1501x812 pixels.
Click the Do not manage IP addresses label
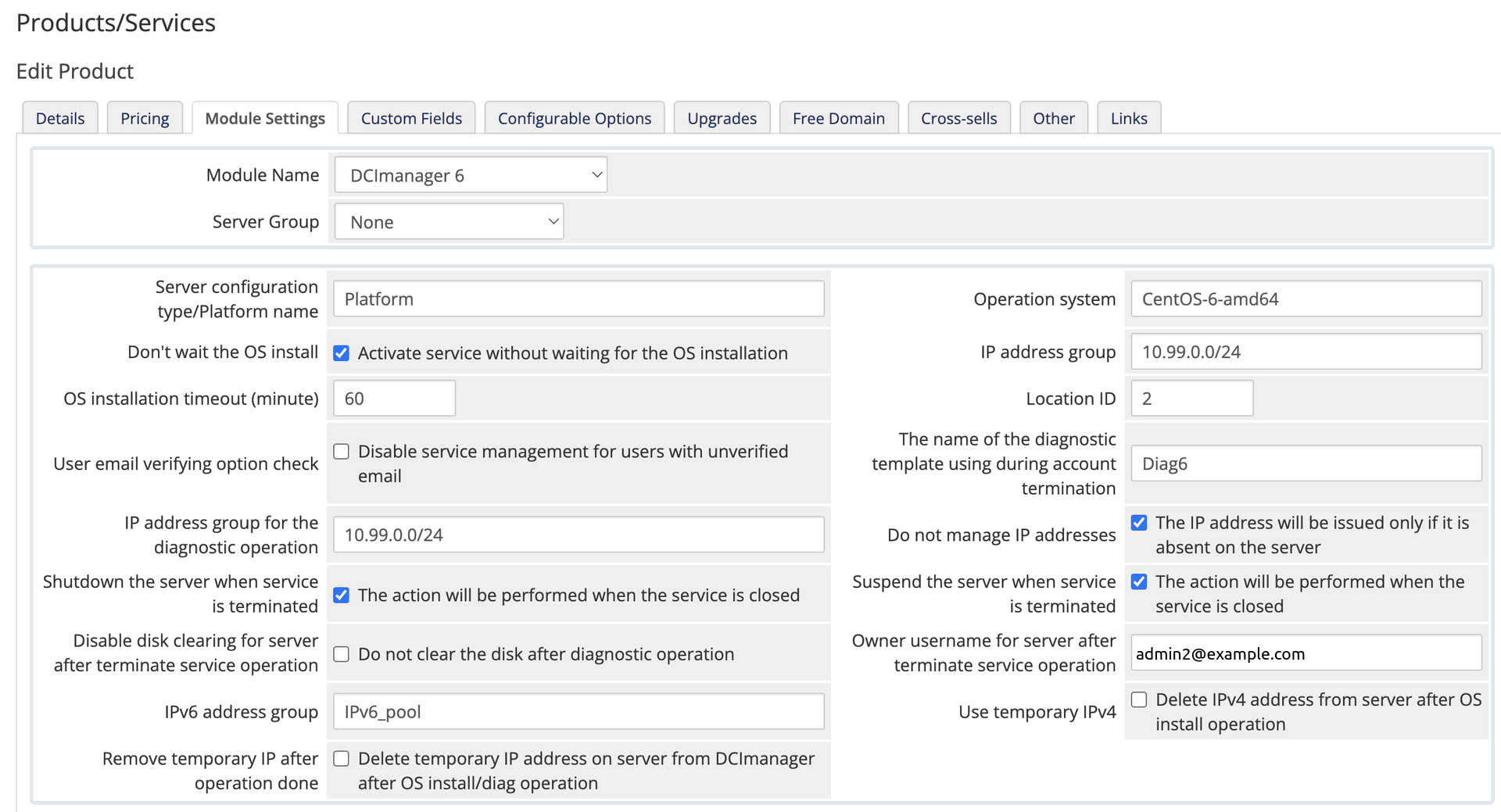tap(1001, 535)
